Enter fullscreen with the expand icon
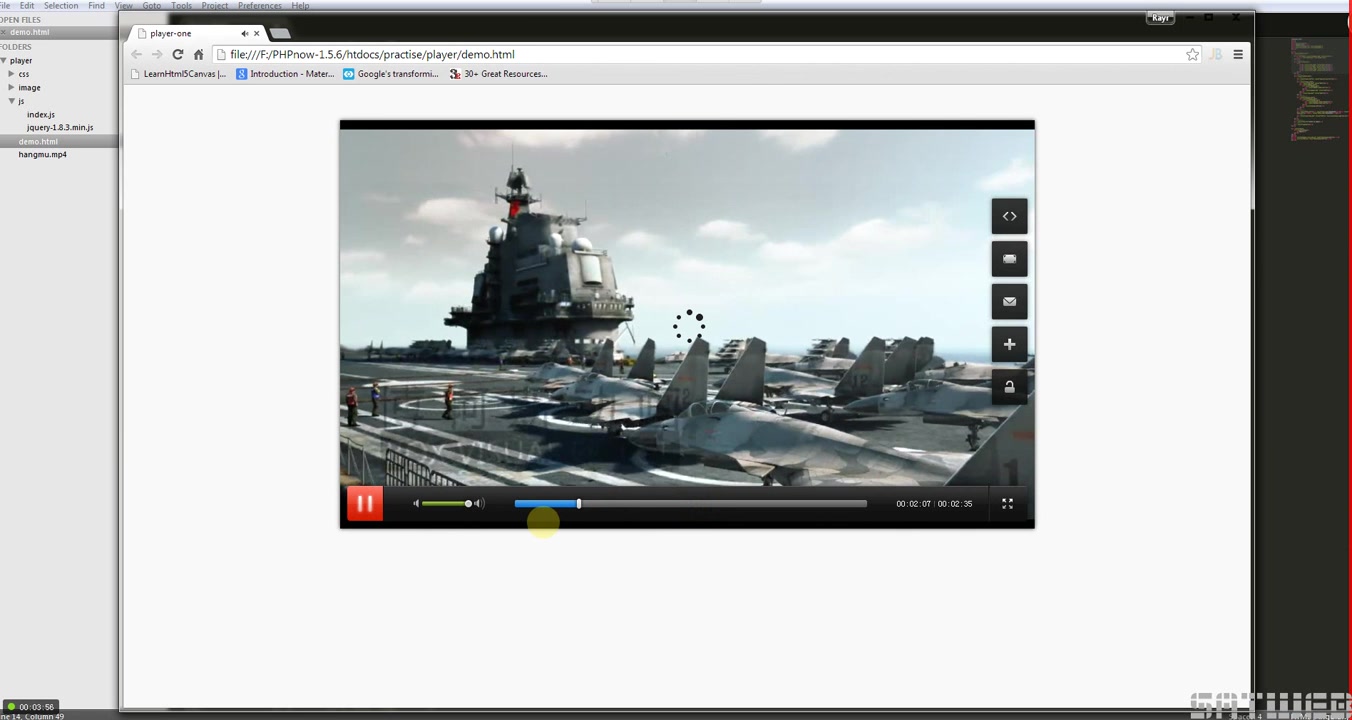Viewport: 1352px width, 720px height. tap(1007, 504)
